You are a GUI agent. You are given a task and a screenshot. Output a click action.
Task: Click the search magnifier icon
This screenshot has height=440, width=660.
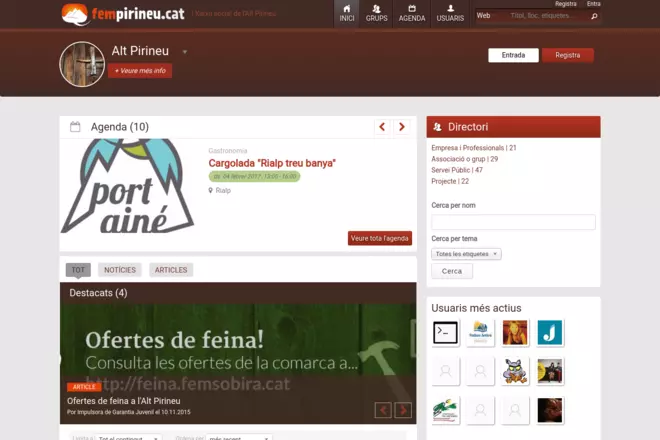(594, 16)
